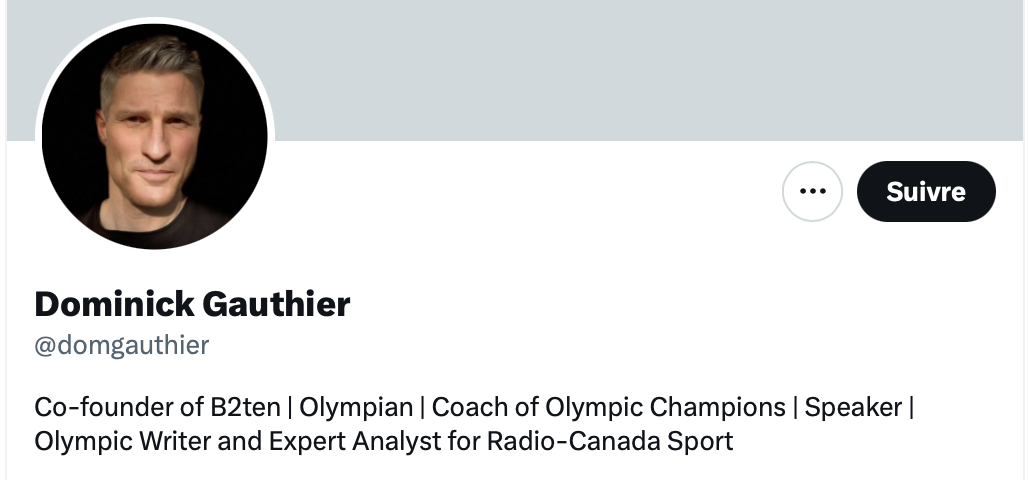Select the display name Dominick Gauthier
This screenshot has height=480, width=1028.
tap(192, 304)
